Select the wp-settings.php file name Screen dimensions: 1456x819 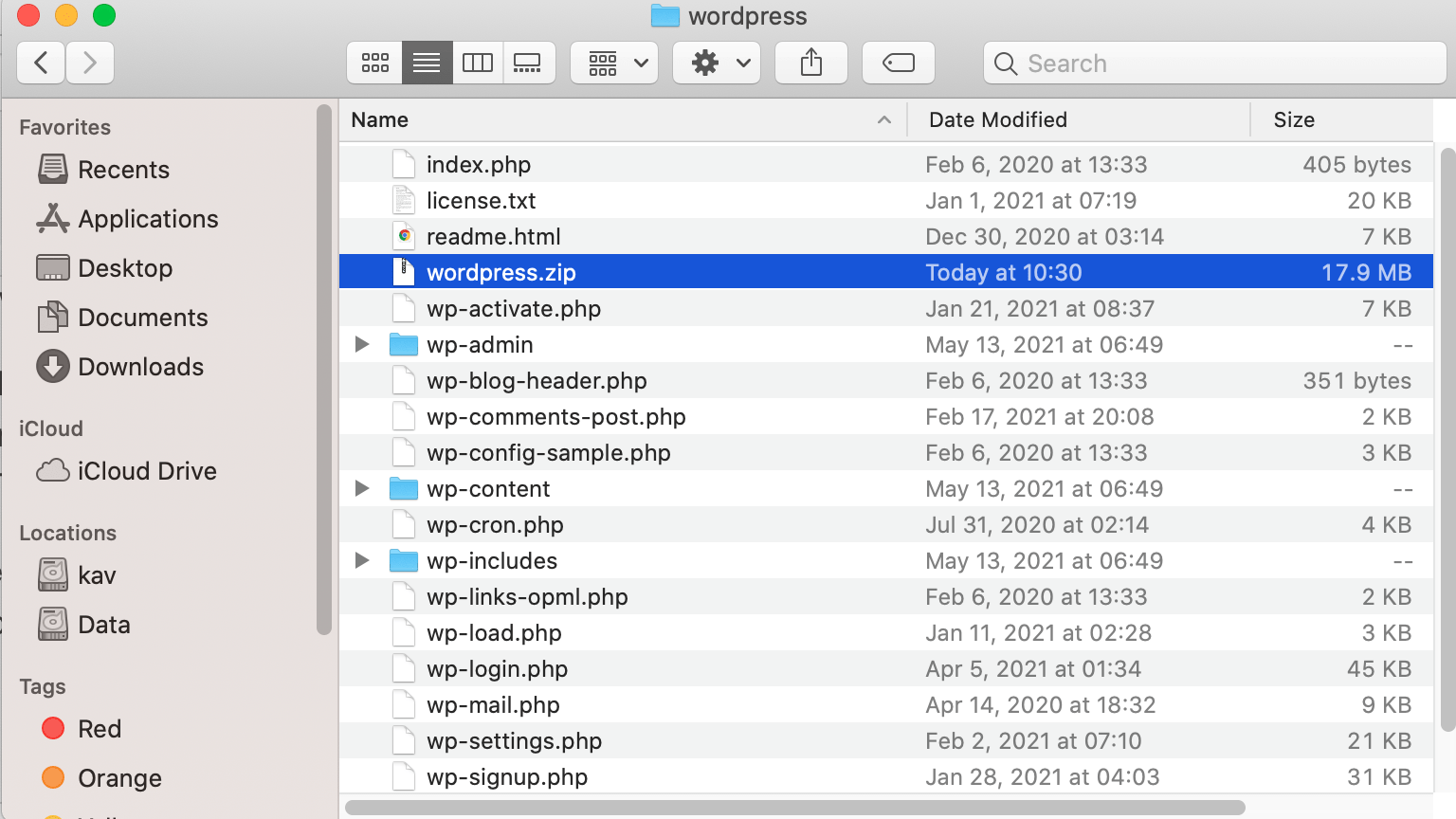tap(515, 741)
